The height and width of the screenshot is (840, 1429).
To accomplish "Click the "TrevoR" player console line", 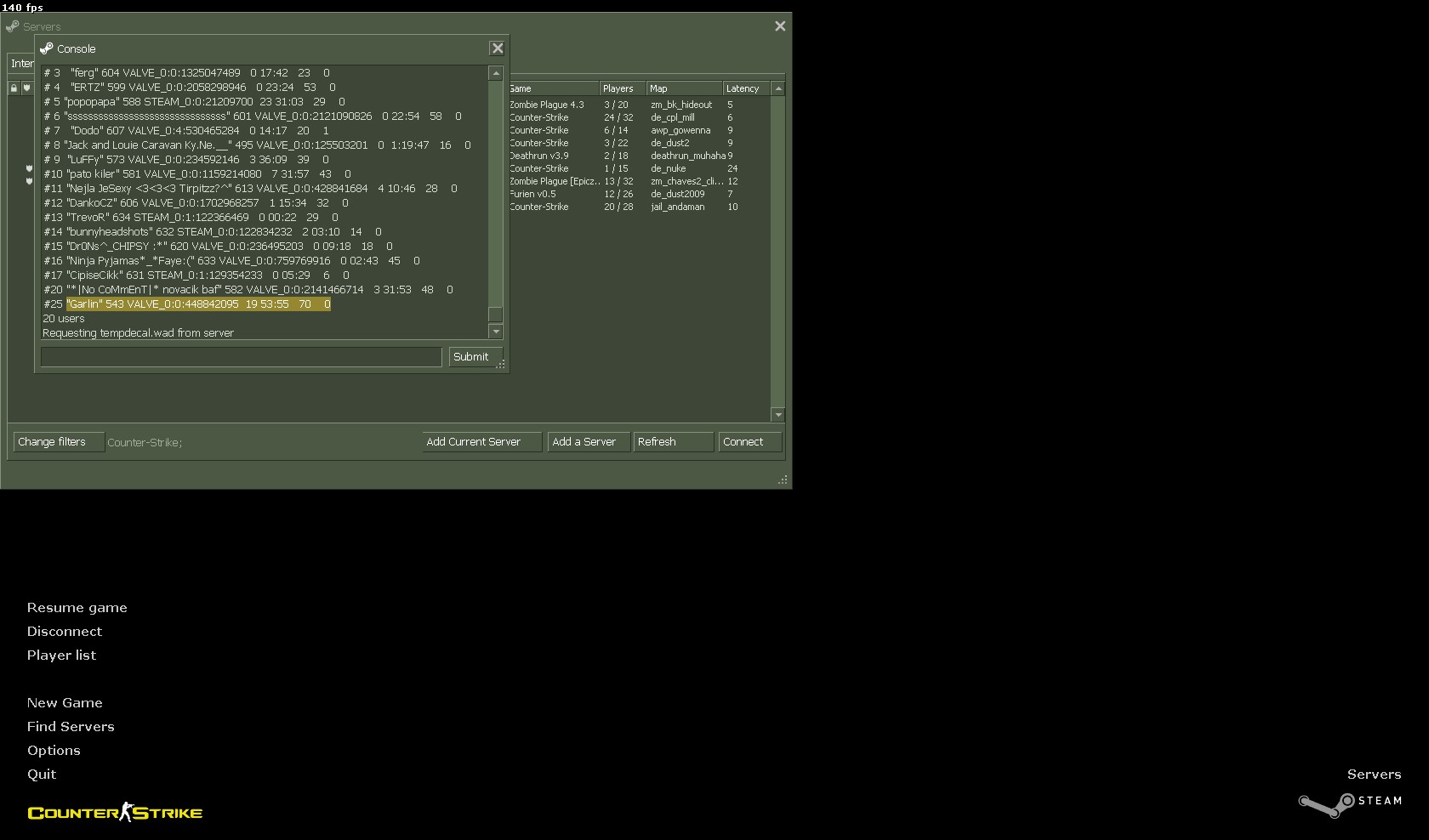I will (191, 218).
